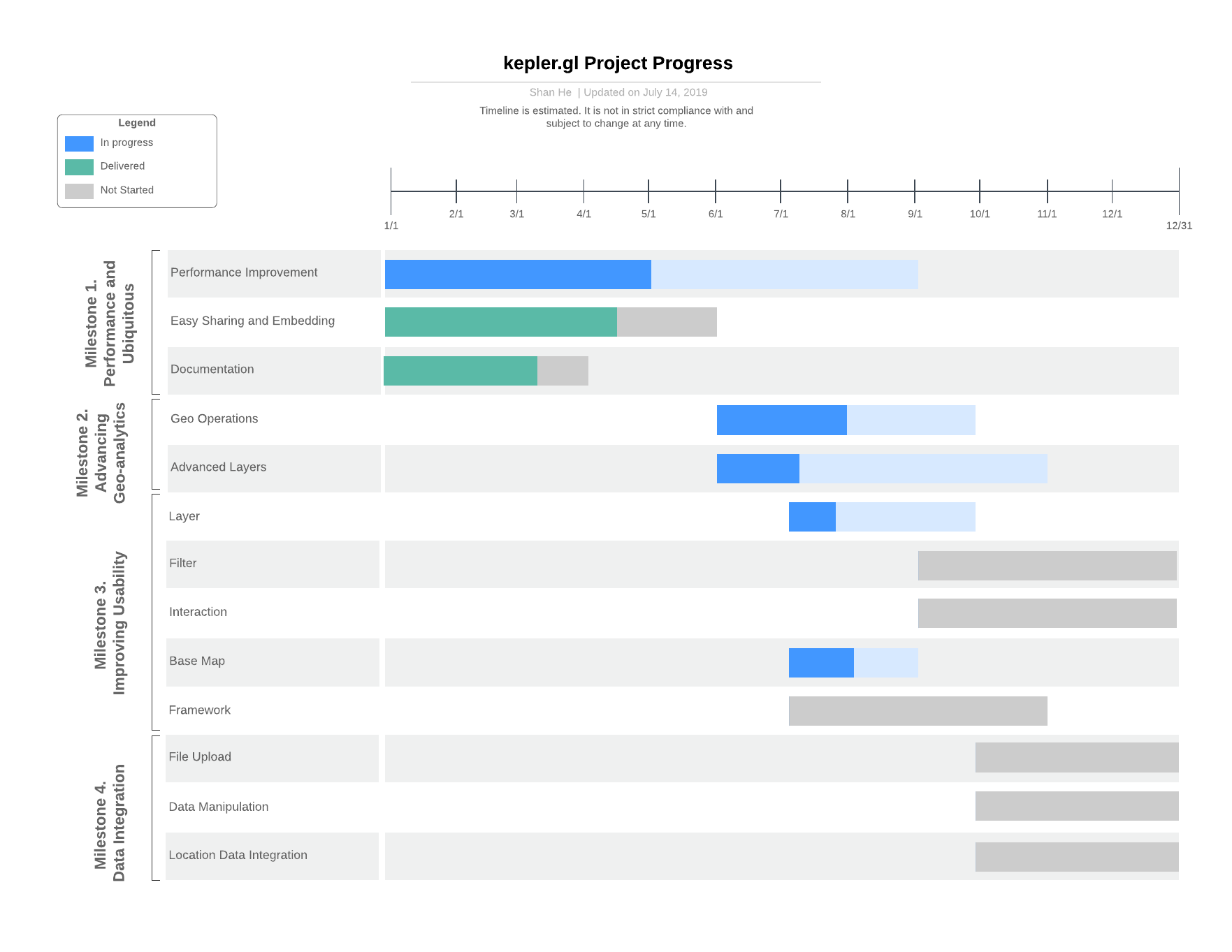Click the 'In progress' legend label
This screenshot has height=952, width=1232.
[126, 142]
